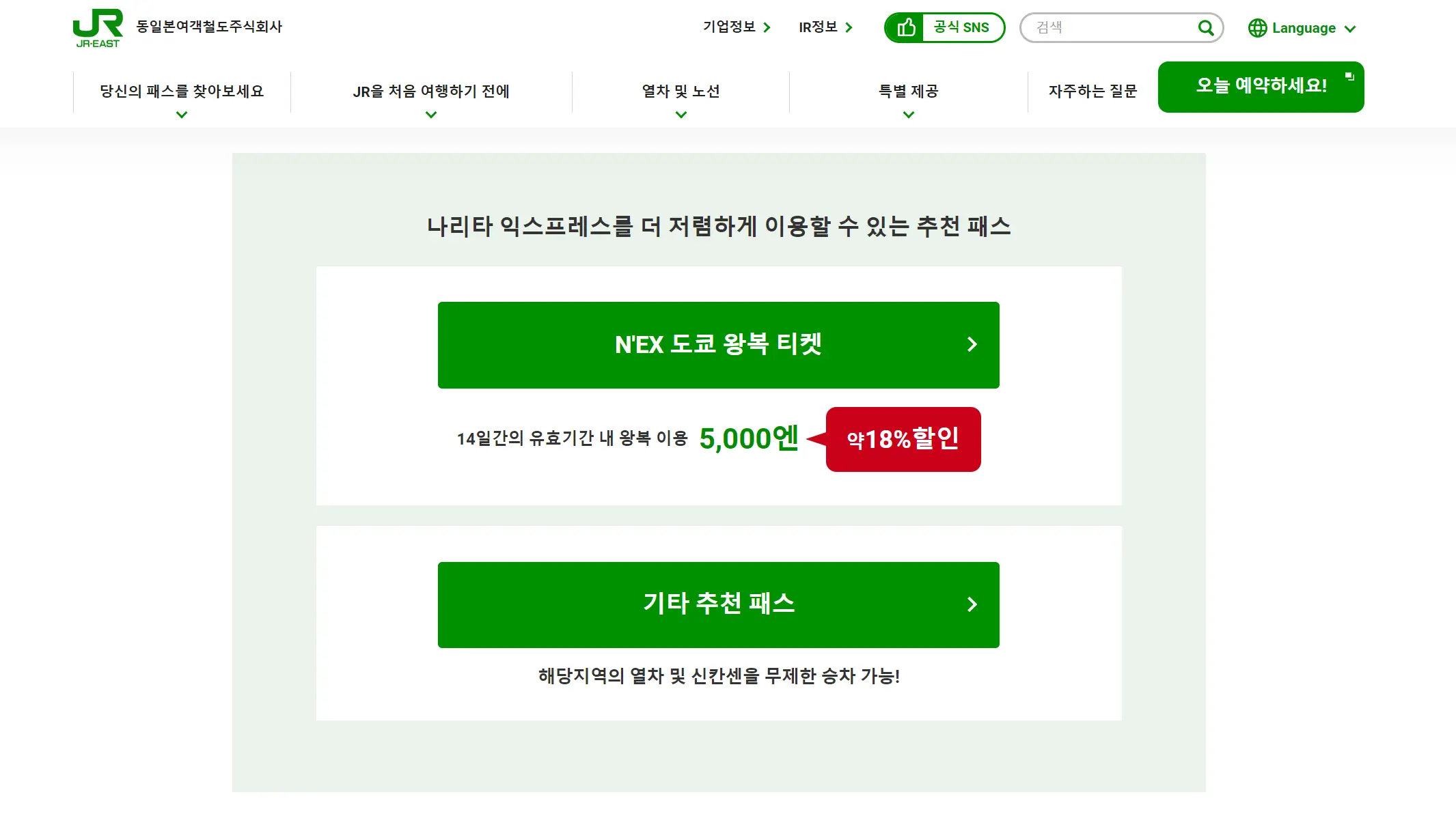
Task: Click the arrow next to IR정보
Action: pos(849,27)
